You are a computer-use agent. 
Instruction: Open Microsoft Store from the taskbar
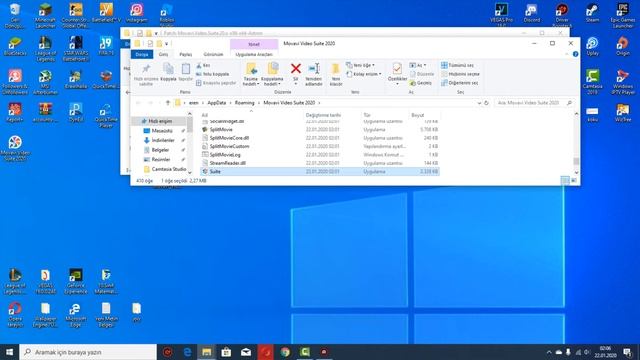pos(226,352)
